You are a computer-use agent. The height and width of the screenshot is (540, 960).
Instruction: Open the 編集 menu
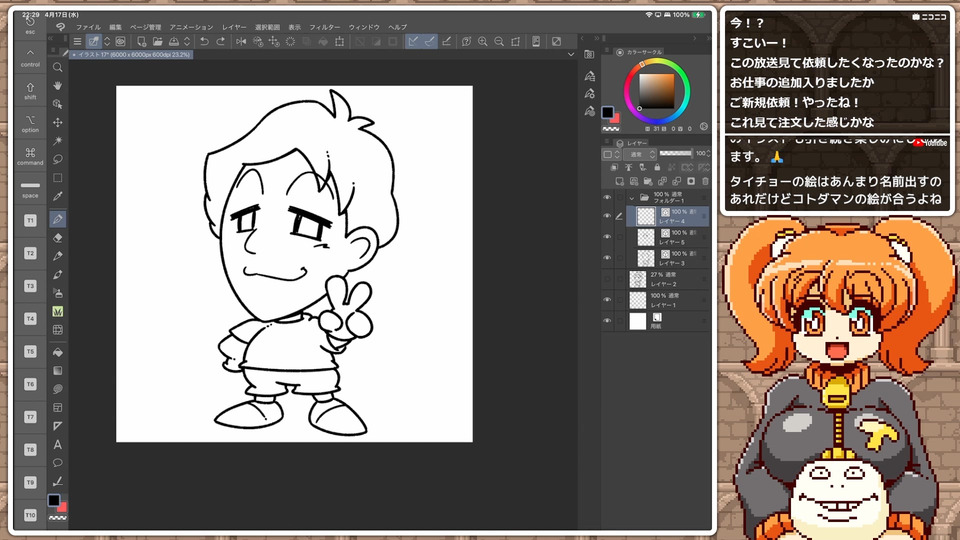point(115,27)
